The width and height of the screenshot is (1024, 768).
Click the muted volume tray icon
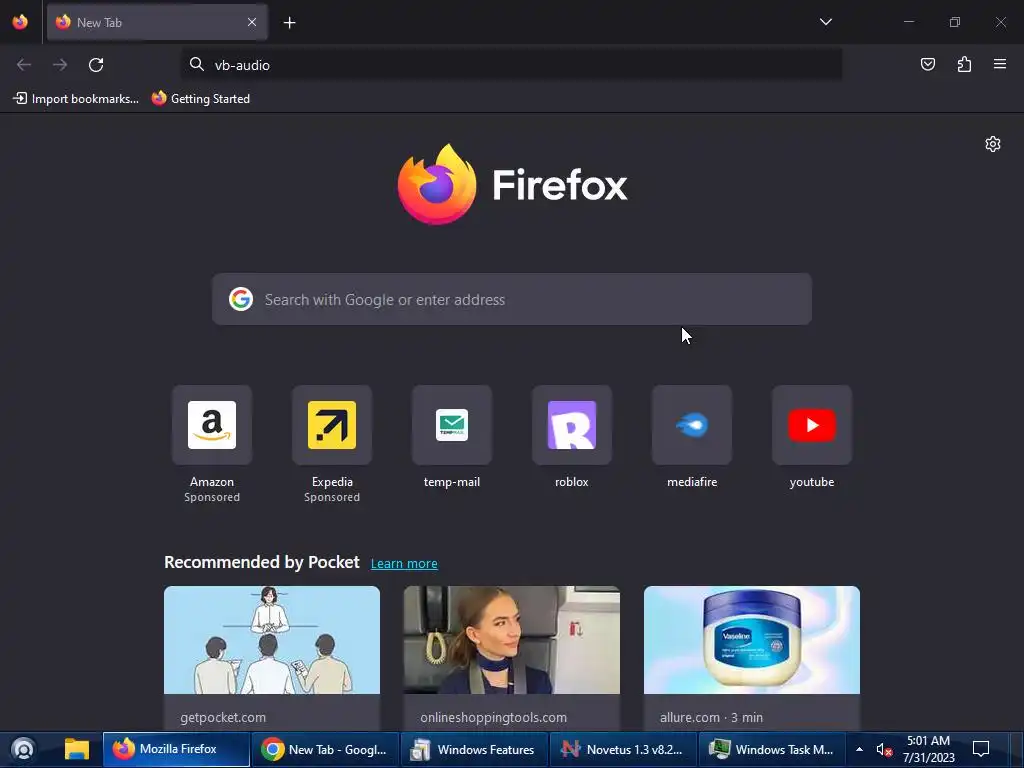point(884,750)
